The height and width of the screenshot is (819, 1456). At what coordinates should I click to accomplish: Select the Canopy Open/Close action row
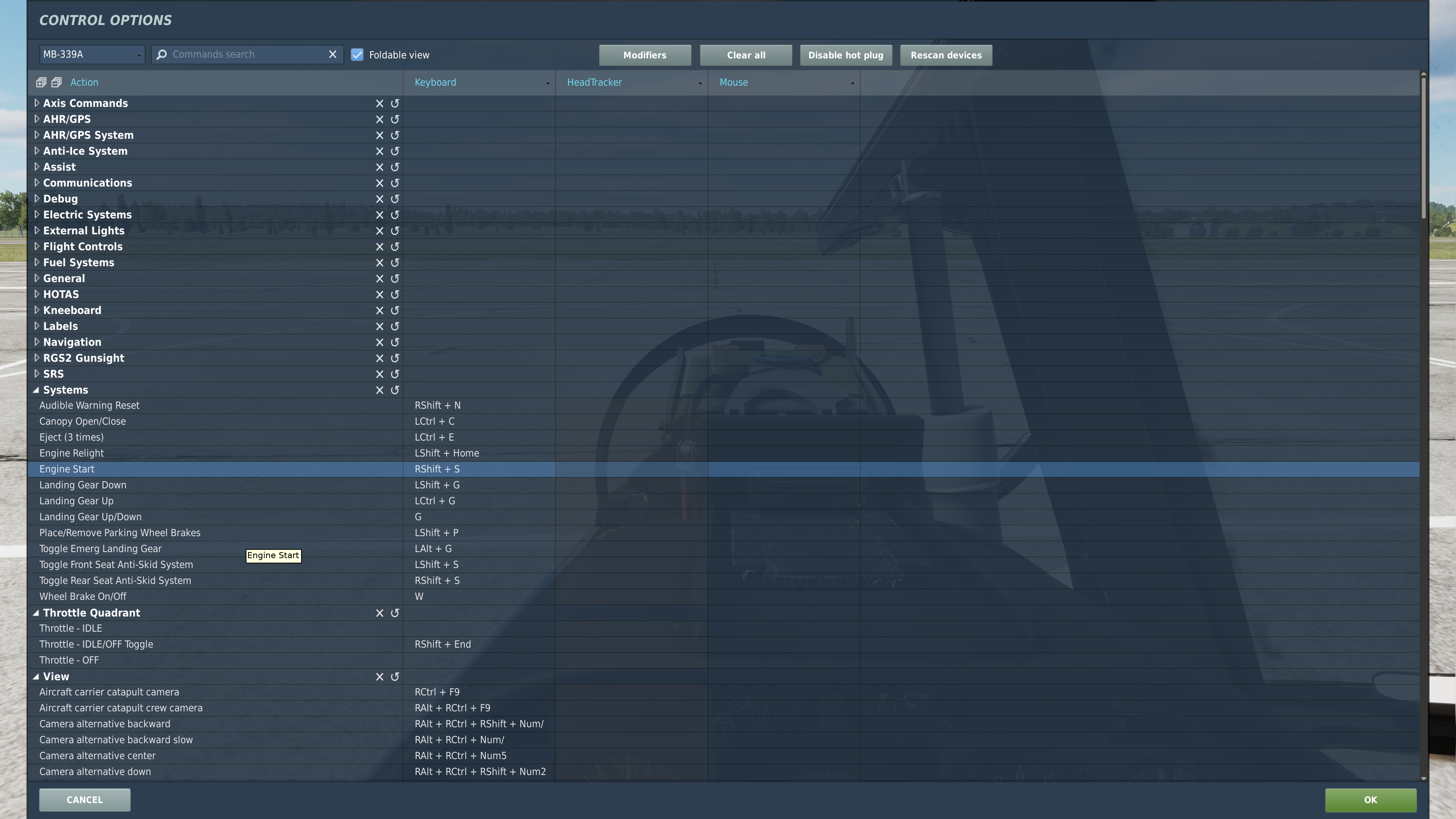point(723,422)
